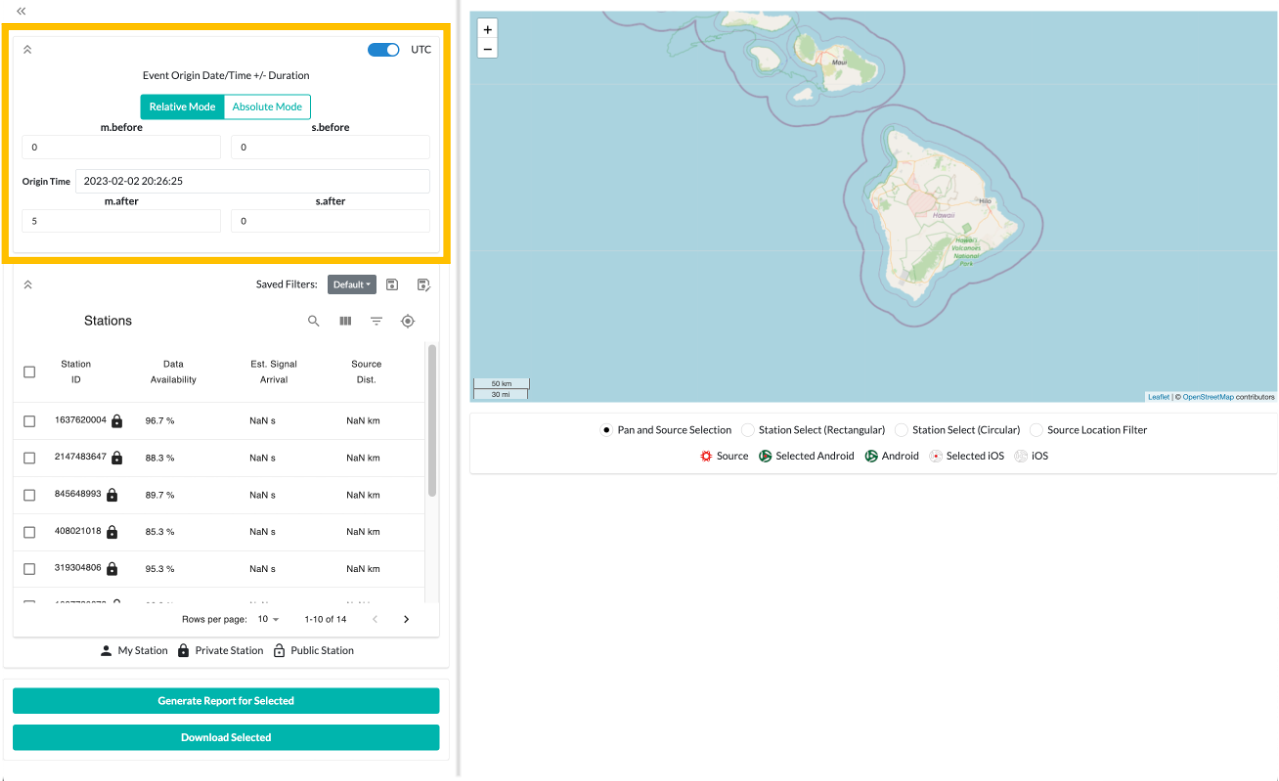This screenshot has width=1279, height=781.
Task: Click the Origin Time input field
Action: pos(252,181)
